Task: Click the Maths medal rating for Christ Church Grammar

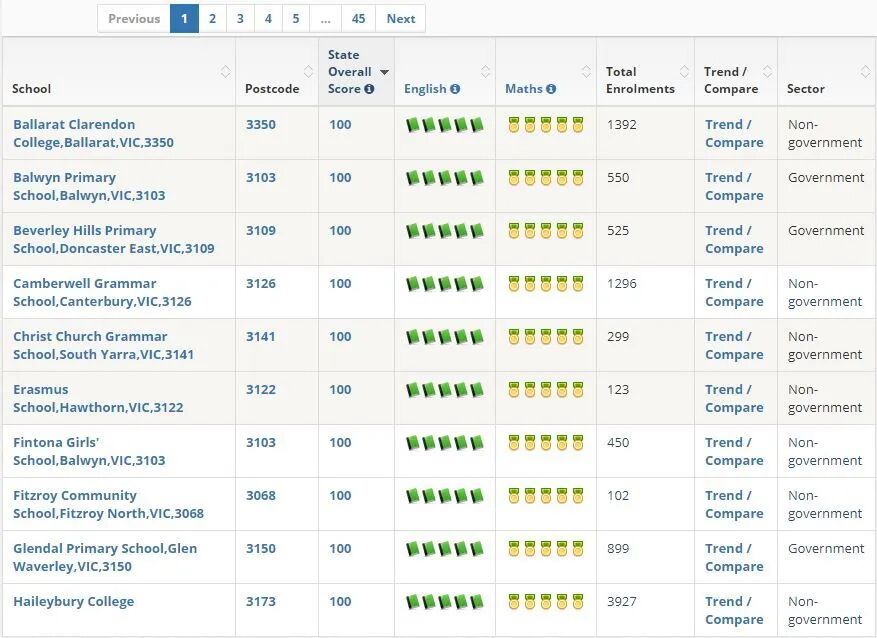Action: pyautogui.click(x=546, y=337)
